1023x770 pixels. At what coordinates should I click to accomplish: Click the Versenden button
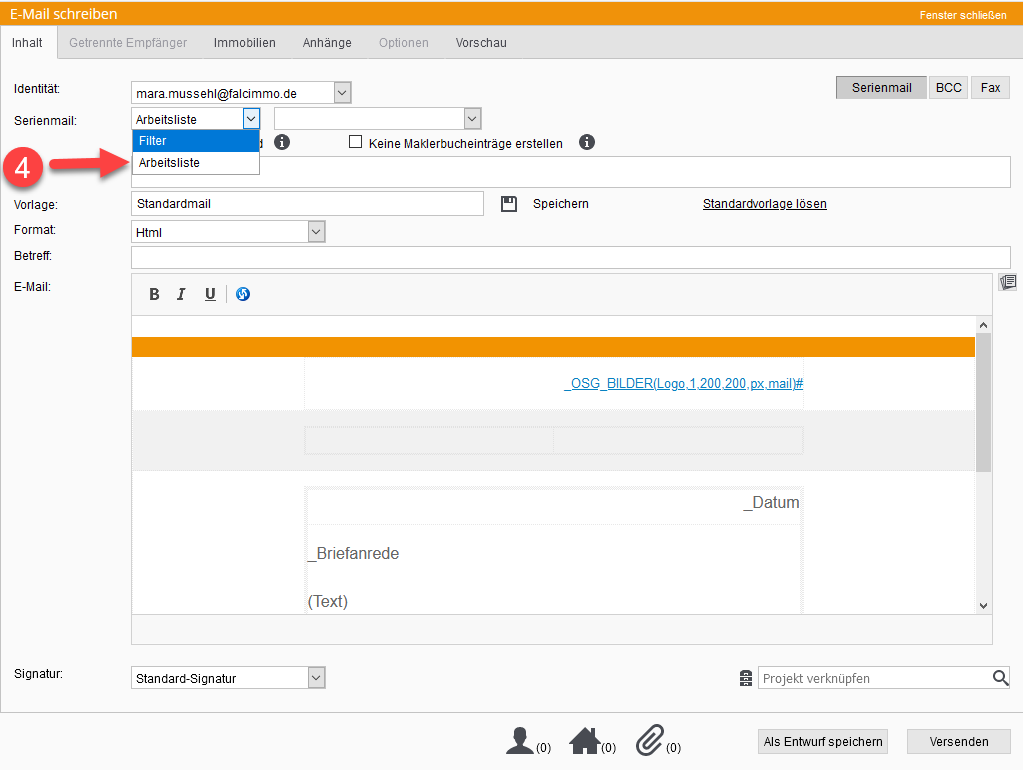pyautogui.click(x=958, y=741)
